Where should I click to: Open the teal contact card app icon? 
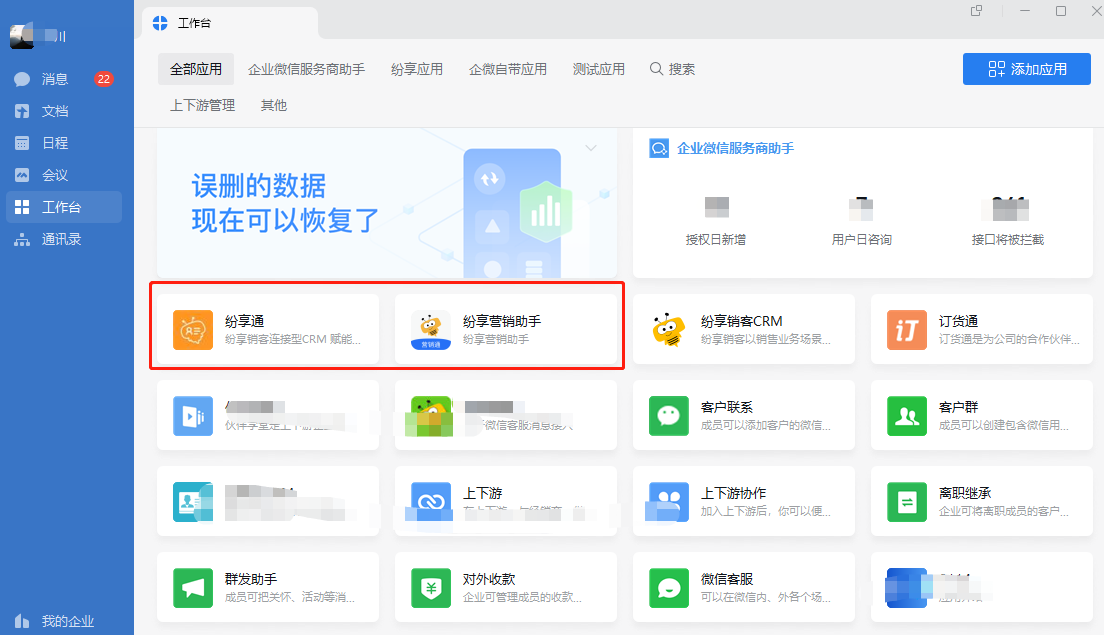[x=193, y=501]
